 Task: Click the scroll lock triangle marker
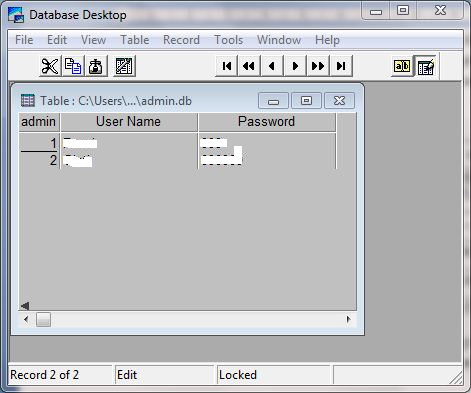[25, 306]
